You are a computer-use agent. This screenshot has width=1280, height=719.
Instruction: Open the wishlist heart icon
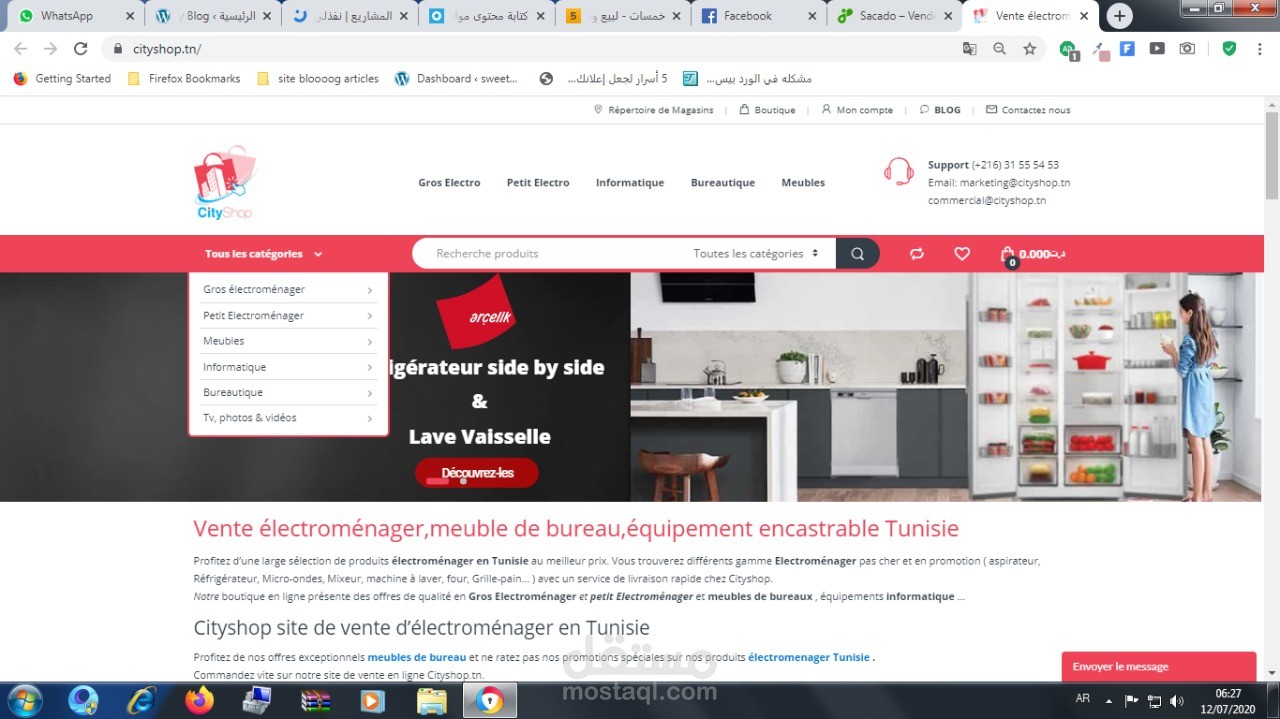(x=962, y=254)
